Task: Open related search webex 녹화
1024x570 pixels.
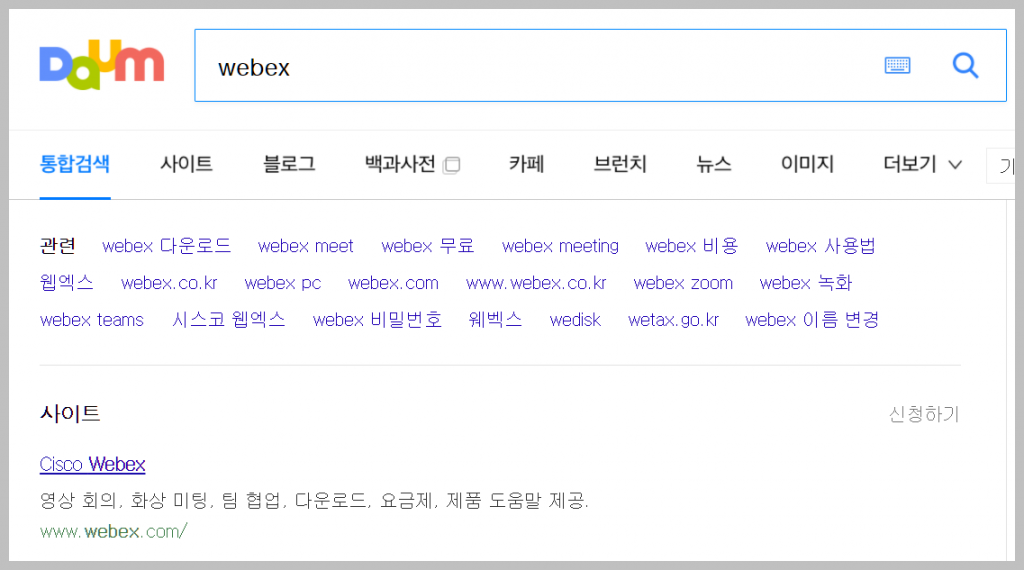Action: point(806,283)
